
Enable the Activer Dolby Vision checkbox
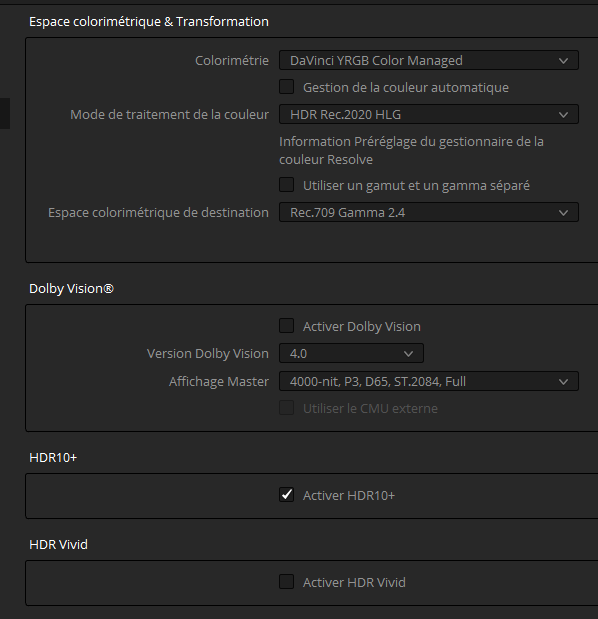(287, 326)
